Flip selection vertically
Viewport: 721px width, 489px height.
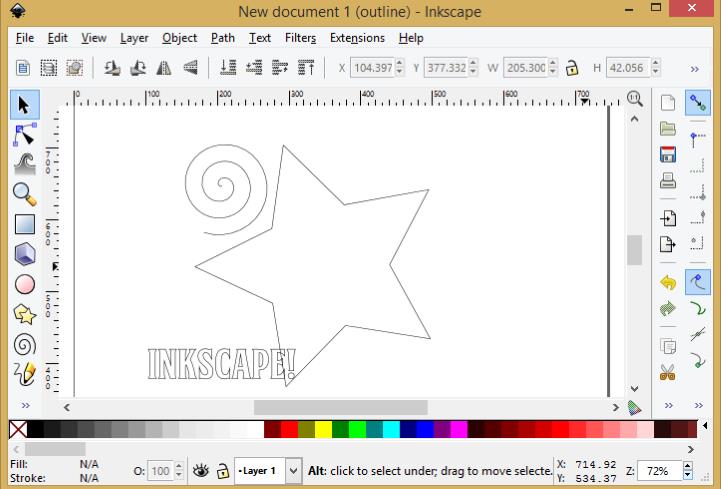point(190,68)
